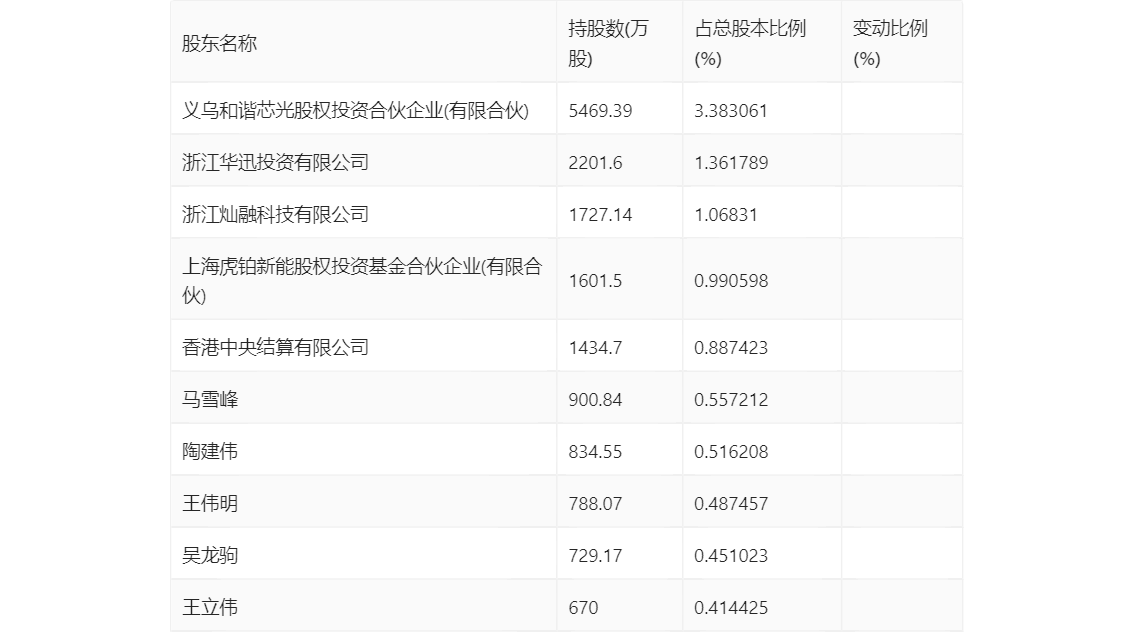The height and width of the screenshot is (632, 1134).
Task: Select shareholder 义乌和谐芯光股权投资合伙企业(有限合伙)
Action: coord(355,111)
